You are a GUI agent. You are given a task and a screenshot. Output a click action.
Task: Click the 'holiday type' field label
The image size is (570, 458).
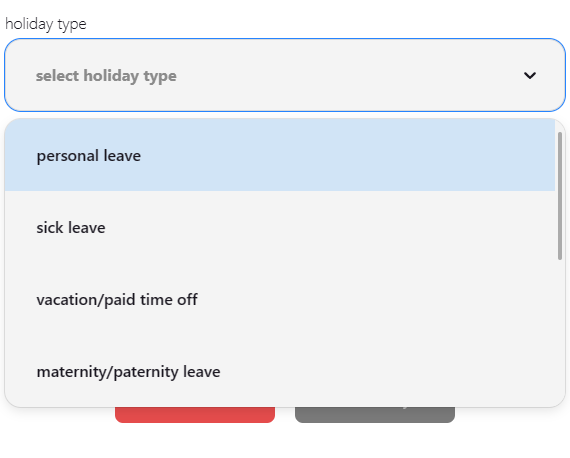pos(46,24)
